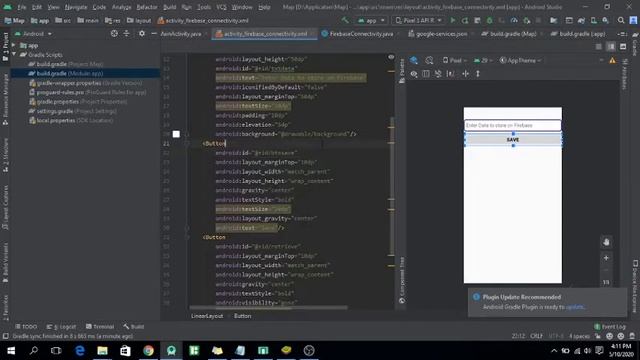The width and height of the screenshot is (640, 360).
Task: Open the Logcat tool window
Action: [x=61, y=327]
